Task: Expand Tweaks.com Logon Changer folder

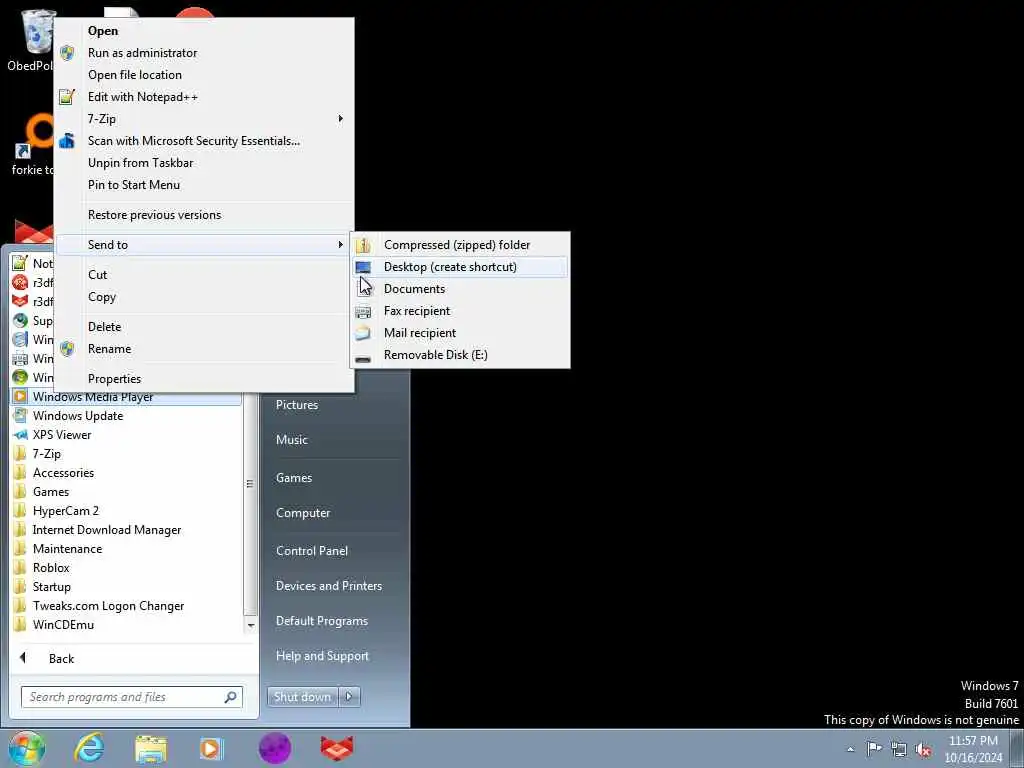Action: click(127, 606)
